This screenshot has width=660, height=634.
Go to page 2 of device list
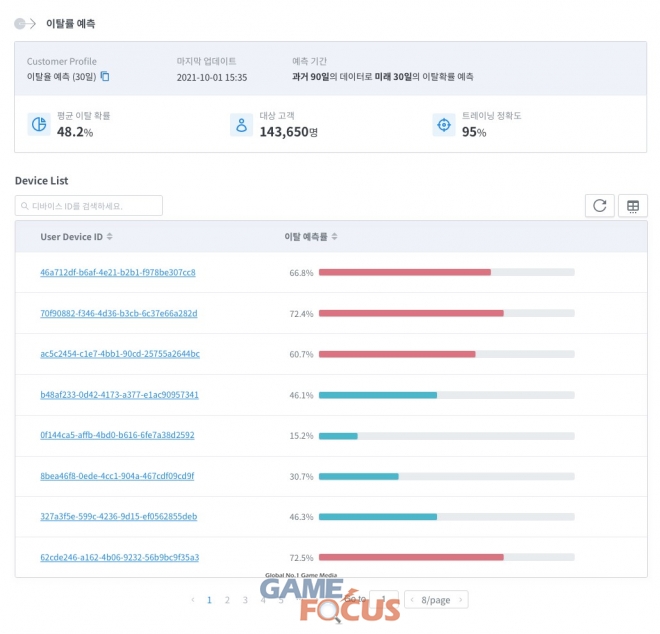click(x=227, y=600)
